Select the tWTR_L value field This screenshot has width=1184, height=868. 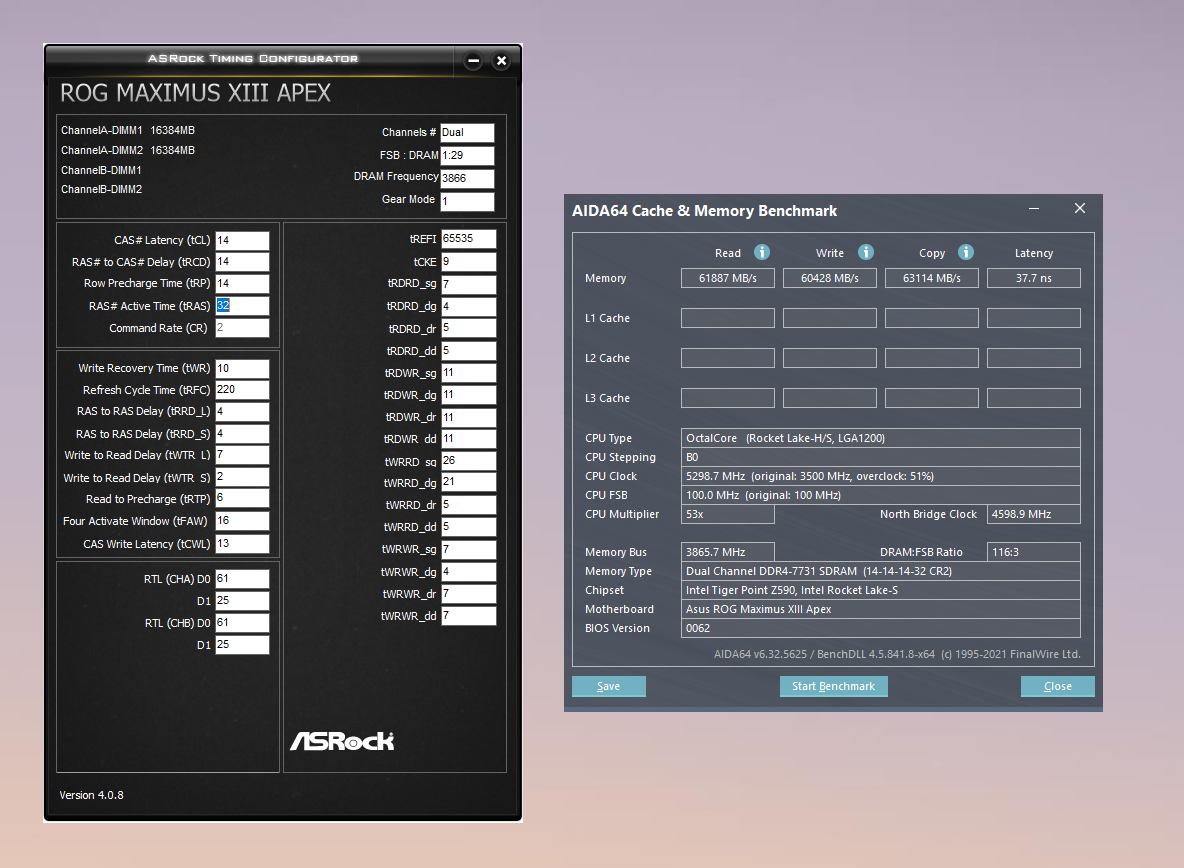tap(242, 455)
